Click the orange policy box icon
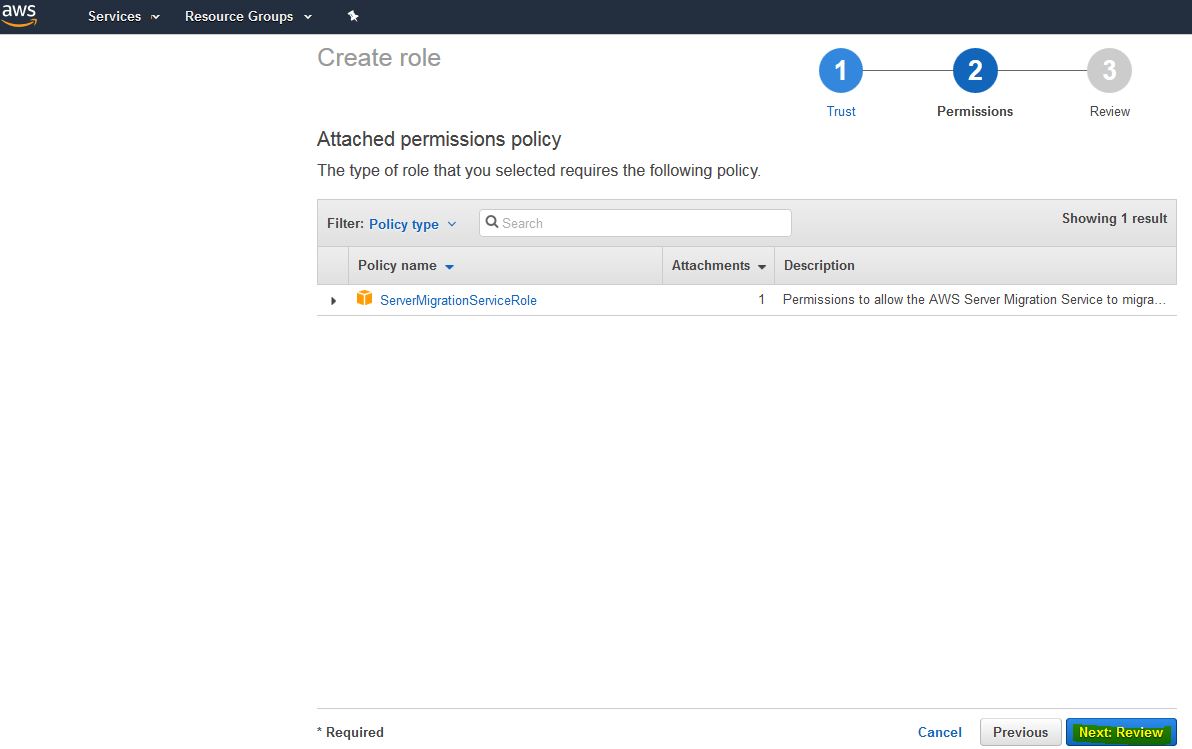 364,299
